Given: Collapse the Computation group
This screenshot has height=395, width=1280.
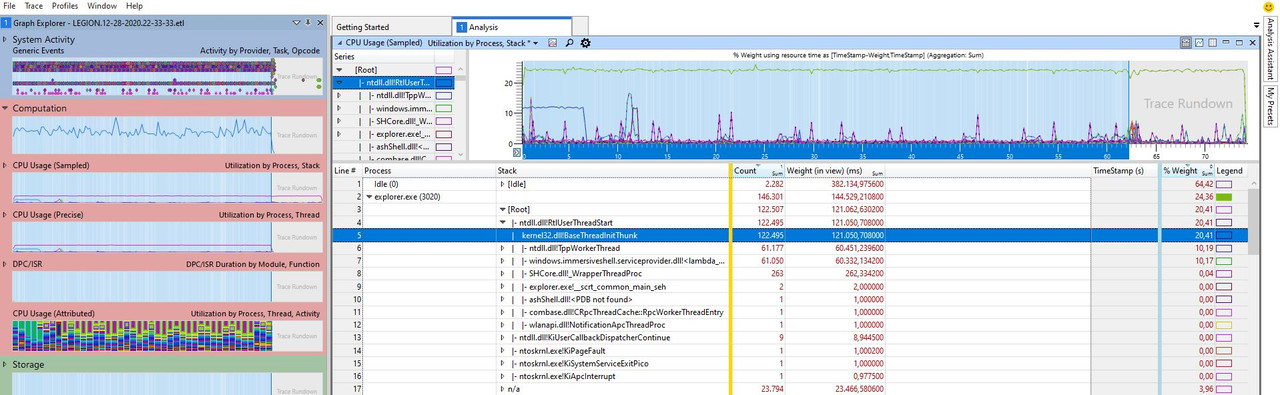Looking at the screenshot, I should pyautogui.click(x=6, y=108).
